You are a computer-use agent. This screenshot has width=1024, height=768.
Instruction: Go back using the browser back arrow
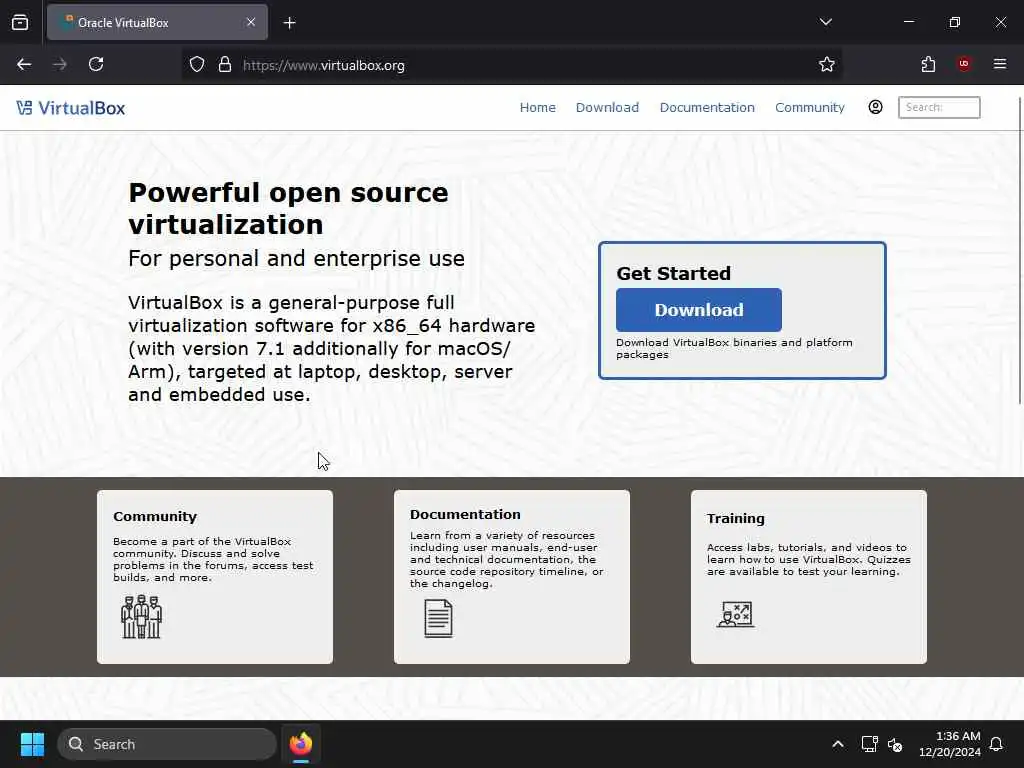pyautogui.click(x=24, y=64)
